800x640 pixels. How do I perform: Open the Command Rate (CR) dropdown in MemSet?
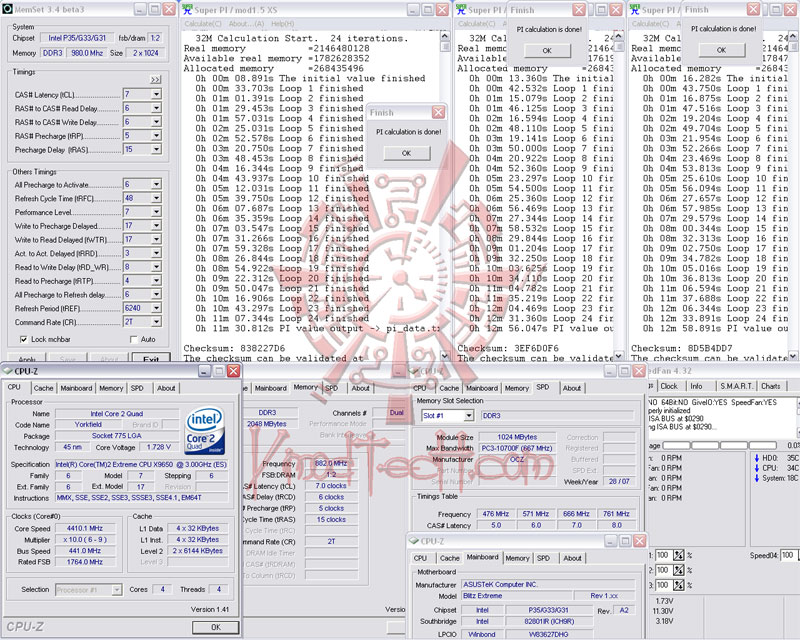coord(156,322)
